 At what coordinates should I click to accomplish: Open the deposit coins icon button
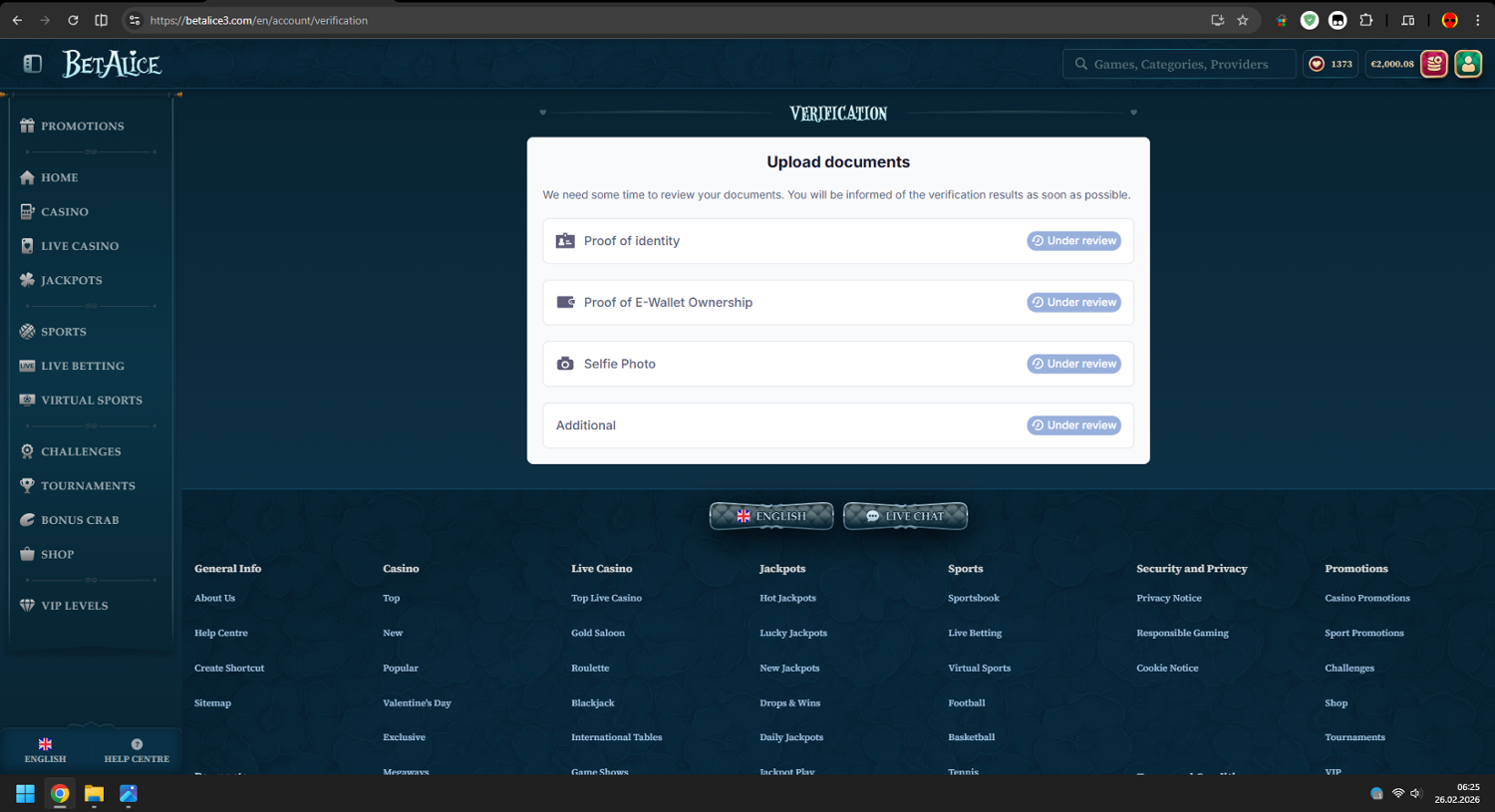point(1433,64)
